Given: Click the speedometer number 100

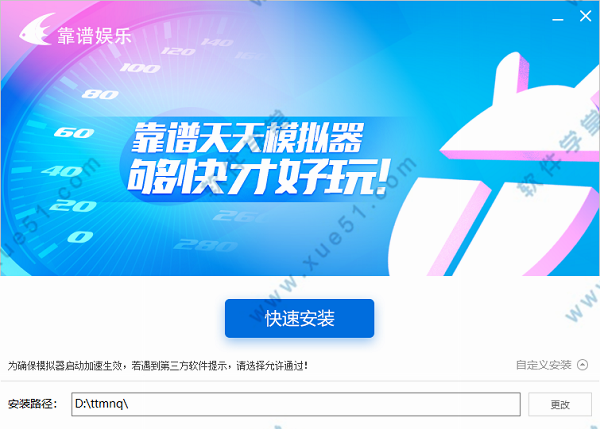Looking at the screenshot, I should (x=140, y=68).
